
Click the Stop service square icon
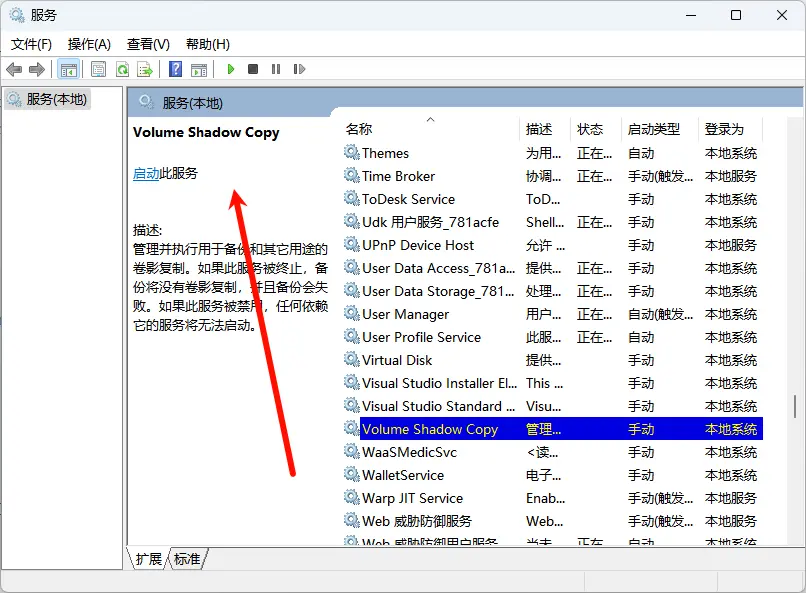click(253, 69)
